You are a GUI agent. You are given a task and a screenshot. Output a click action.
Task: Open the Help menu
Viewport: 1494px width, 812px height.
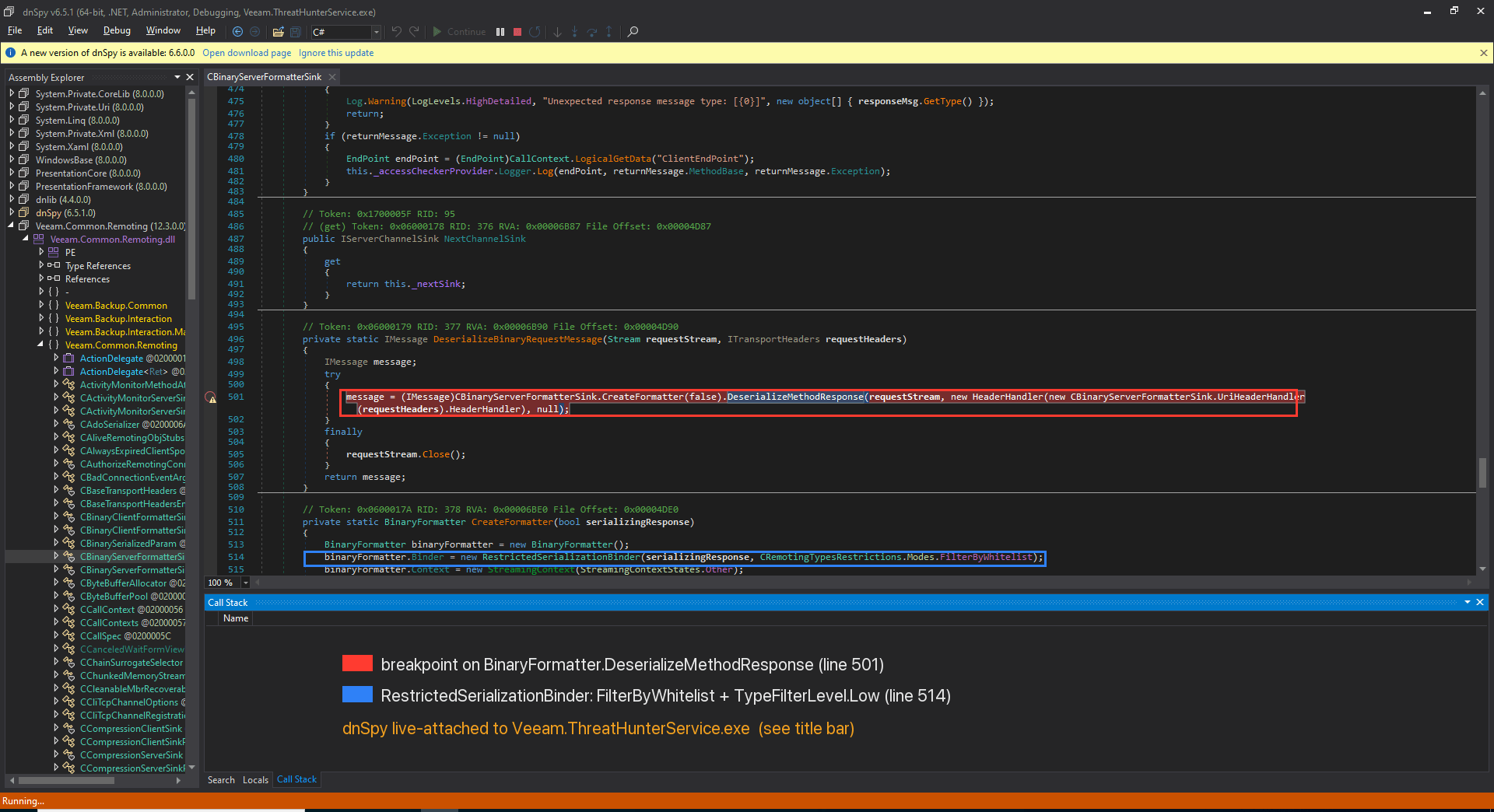(205, 30)
